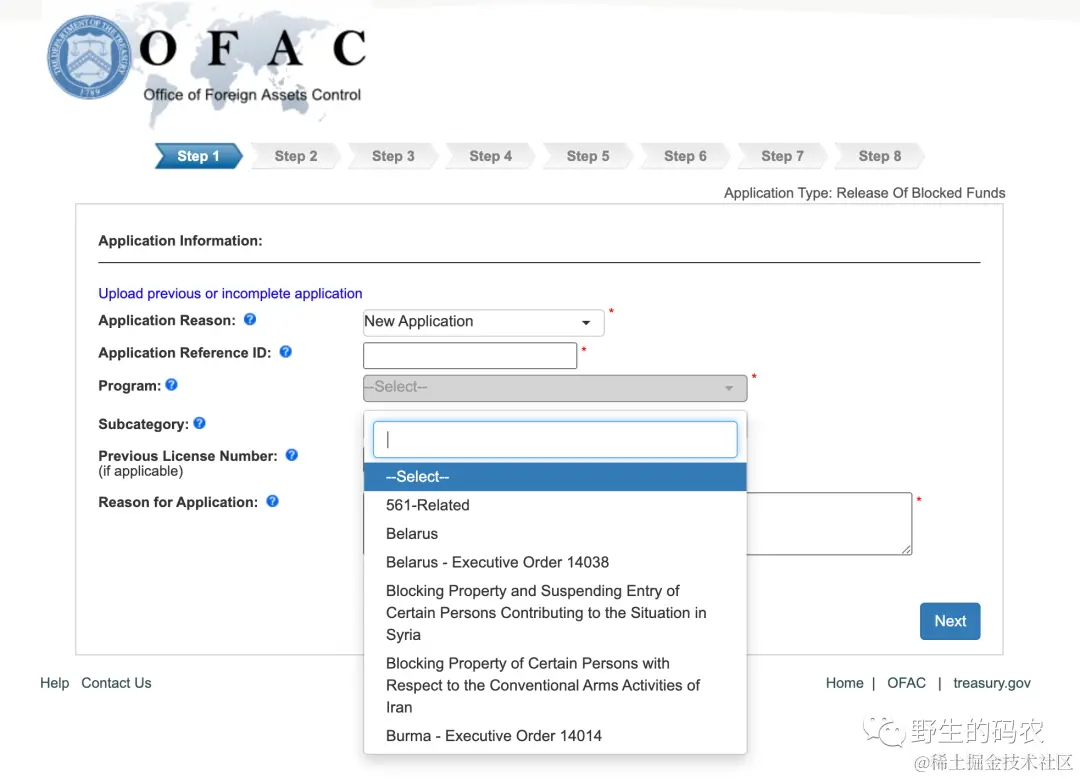Go to the Step 8 tab
This screenshot has height=779, width=1080.
pyautogui.click(x=879, y=156)
